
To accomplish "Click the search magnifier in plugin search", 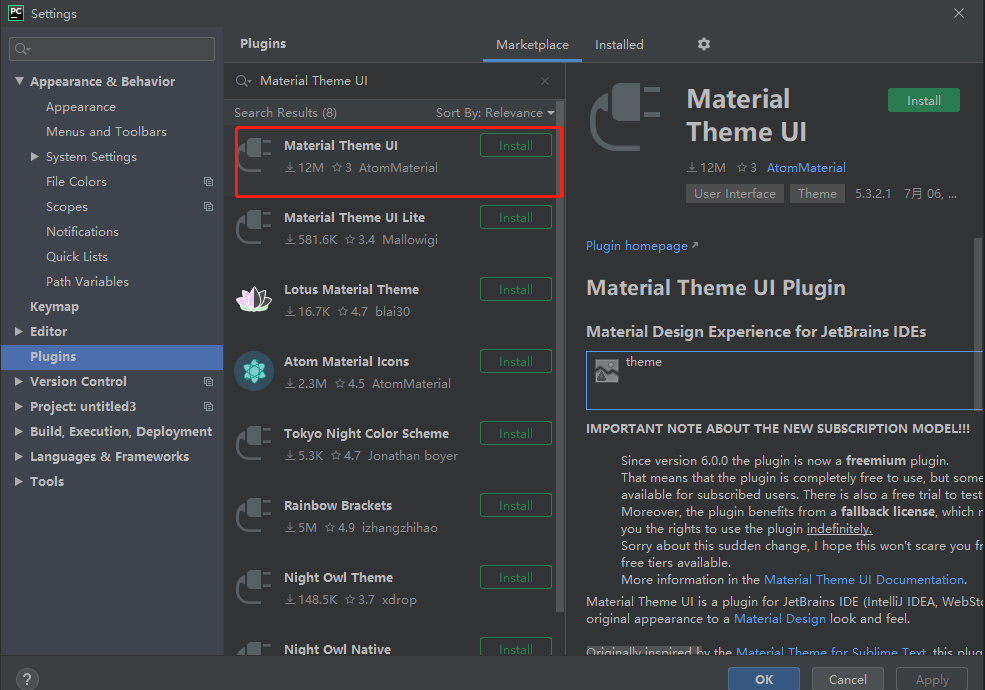I will [x=243, y=81].
